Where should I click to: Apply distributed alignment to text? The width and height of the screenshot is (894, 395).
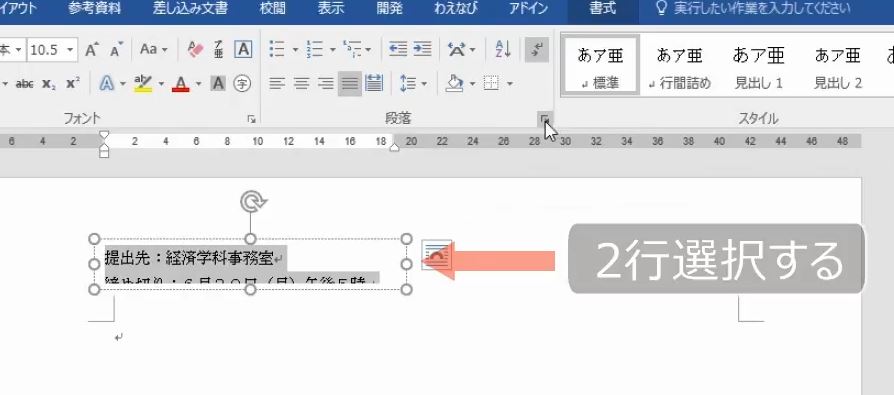tap(373, 84)
